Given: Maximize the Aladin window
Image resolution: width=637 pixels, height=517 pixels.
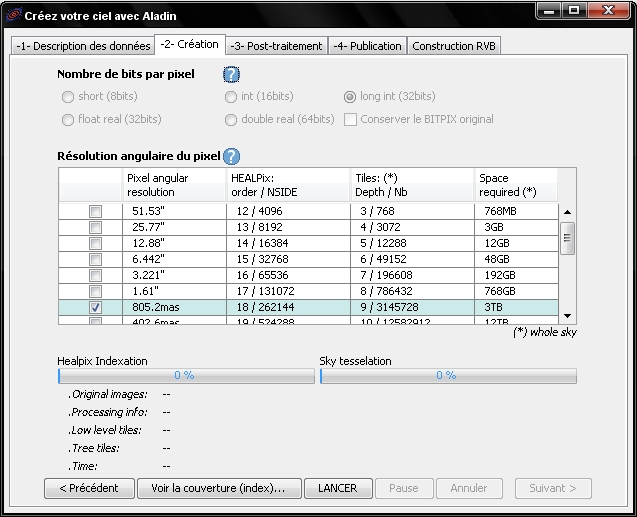Looking at the screenshot, I should pos(574,10).
